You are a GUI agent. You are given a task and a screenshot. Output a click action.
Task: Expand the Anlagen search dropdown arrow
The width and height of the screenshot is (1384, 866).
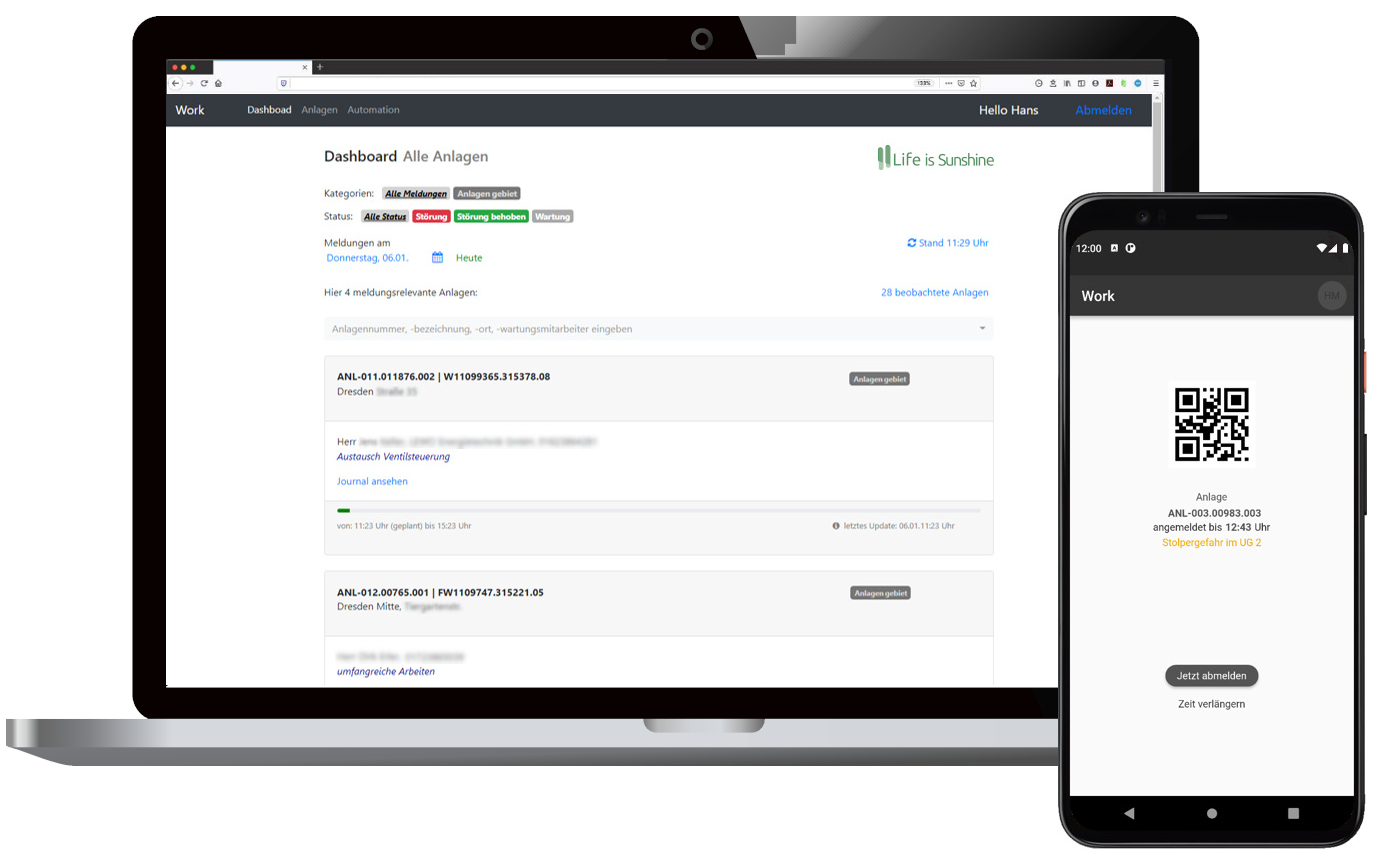[982, 329]
